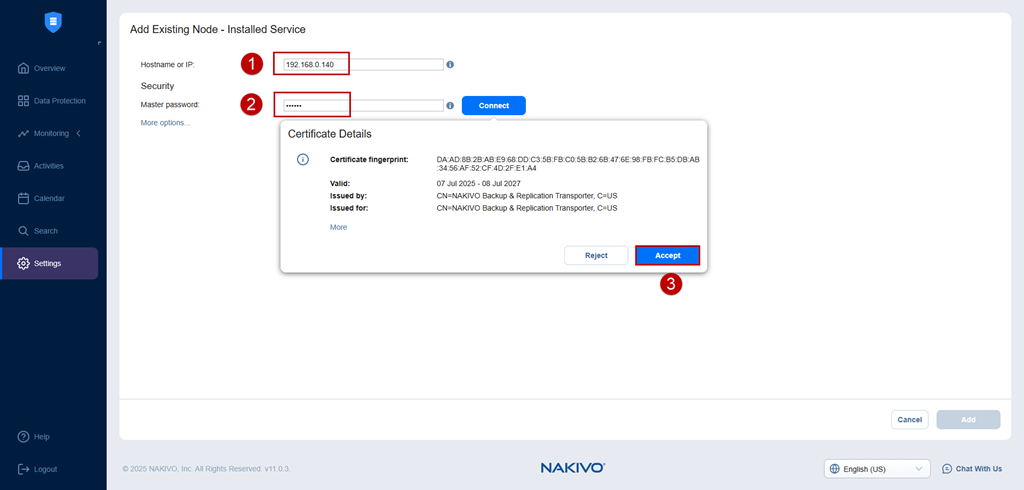Viewport: 1024px width, 490px height.
Task: Click the NAKIVO footer logo
Action: coord(573,468)
